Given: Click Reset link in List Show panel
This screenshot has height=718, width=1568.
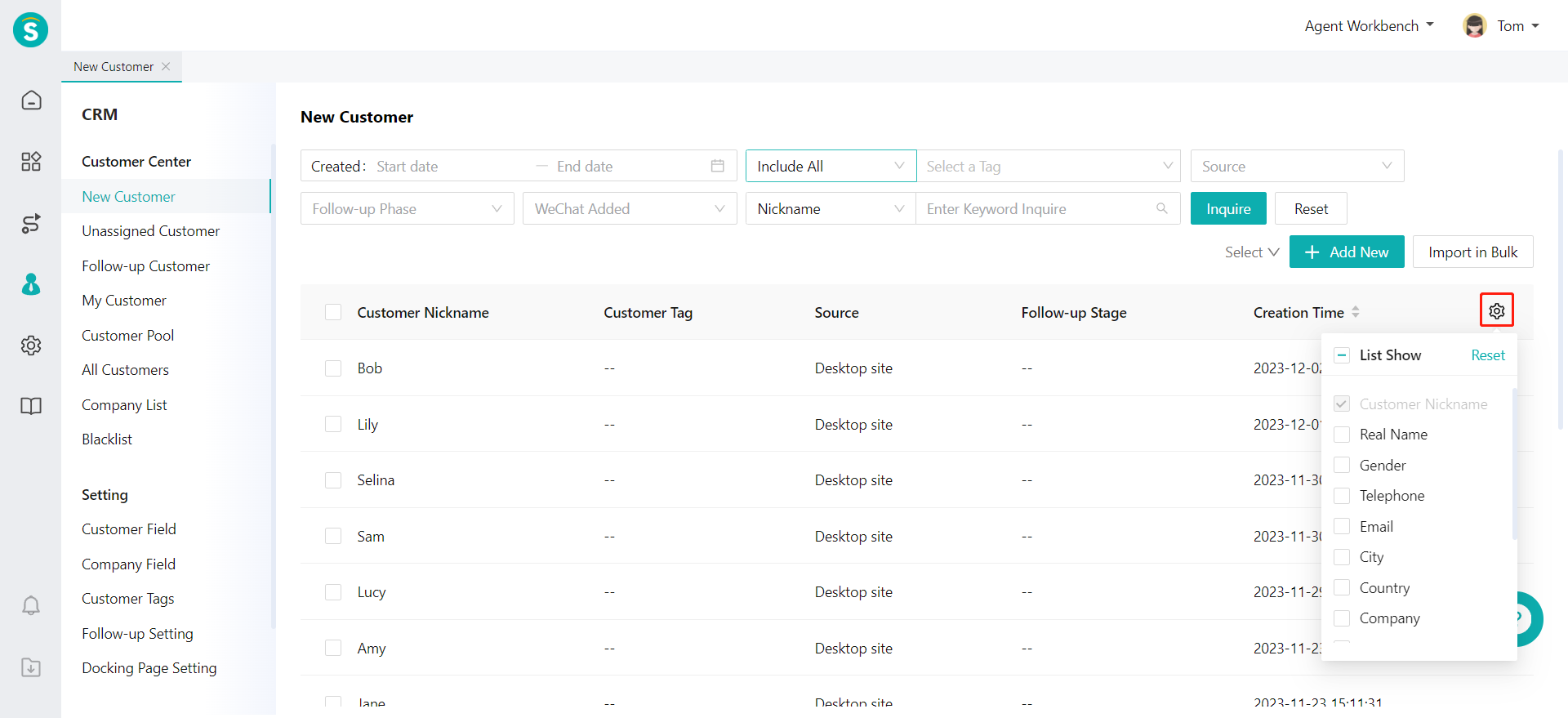Looking at the screenshot, I should tap(1488, 355).
